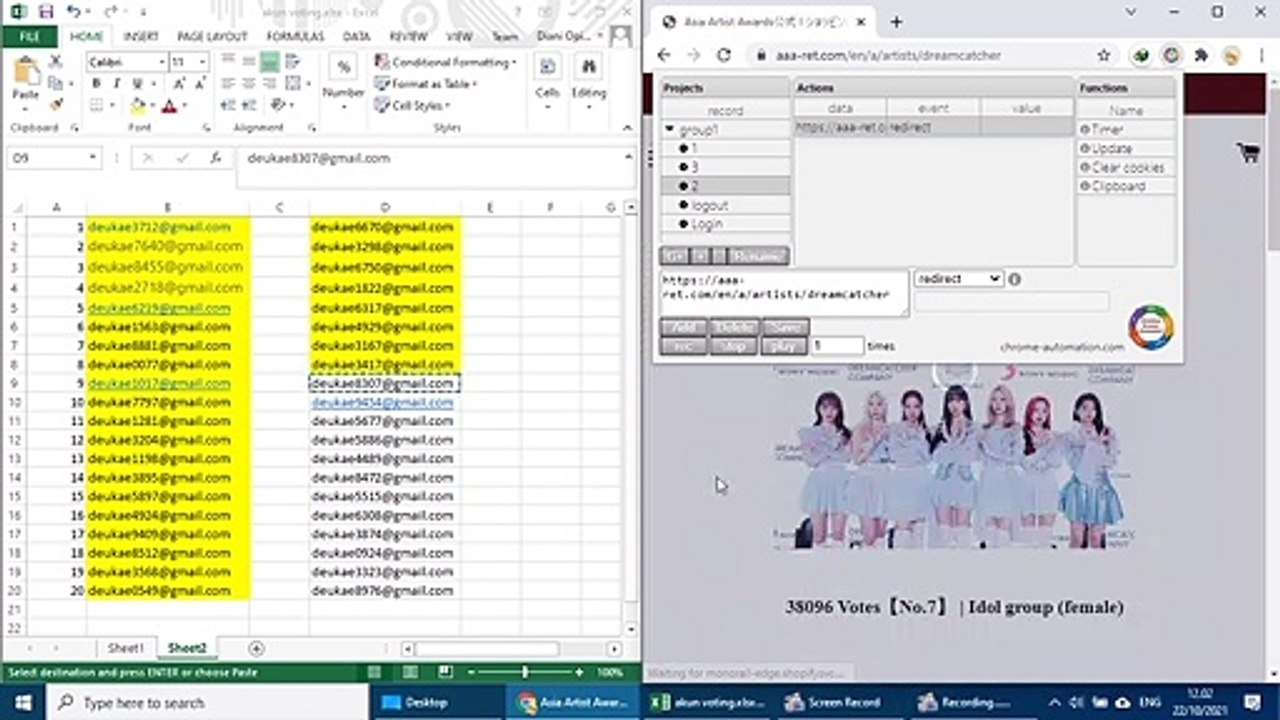Click the Insert Function fx icon
The width and height of the screenshot is (1280, 720).
coord(214,158)
